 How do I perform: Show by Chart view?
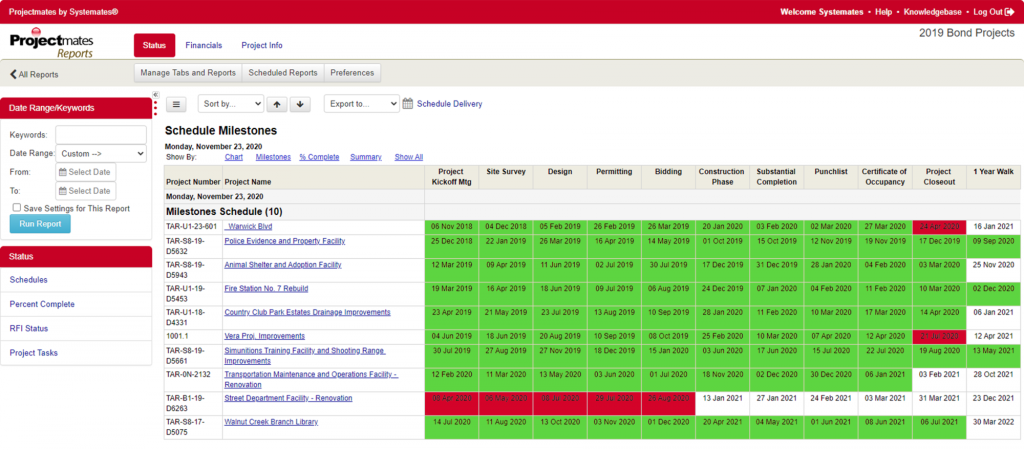(x=234, y=157)
